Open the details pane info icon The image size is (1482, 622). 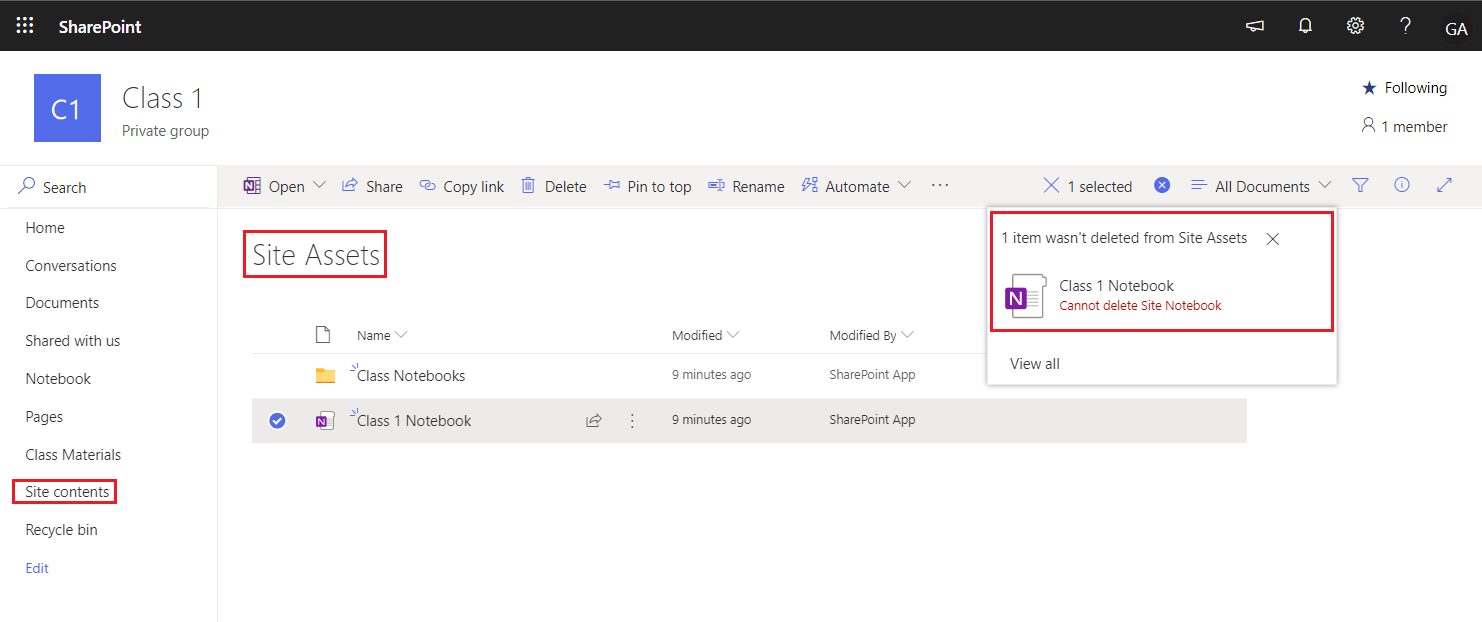[x=1402, y=185]
